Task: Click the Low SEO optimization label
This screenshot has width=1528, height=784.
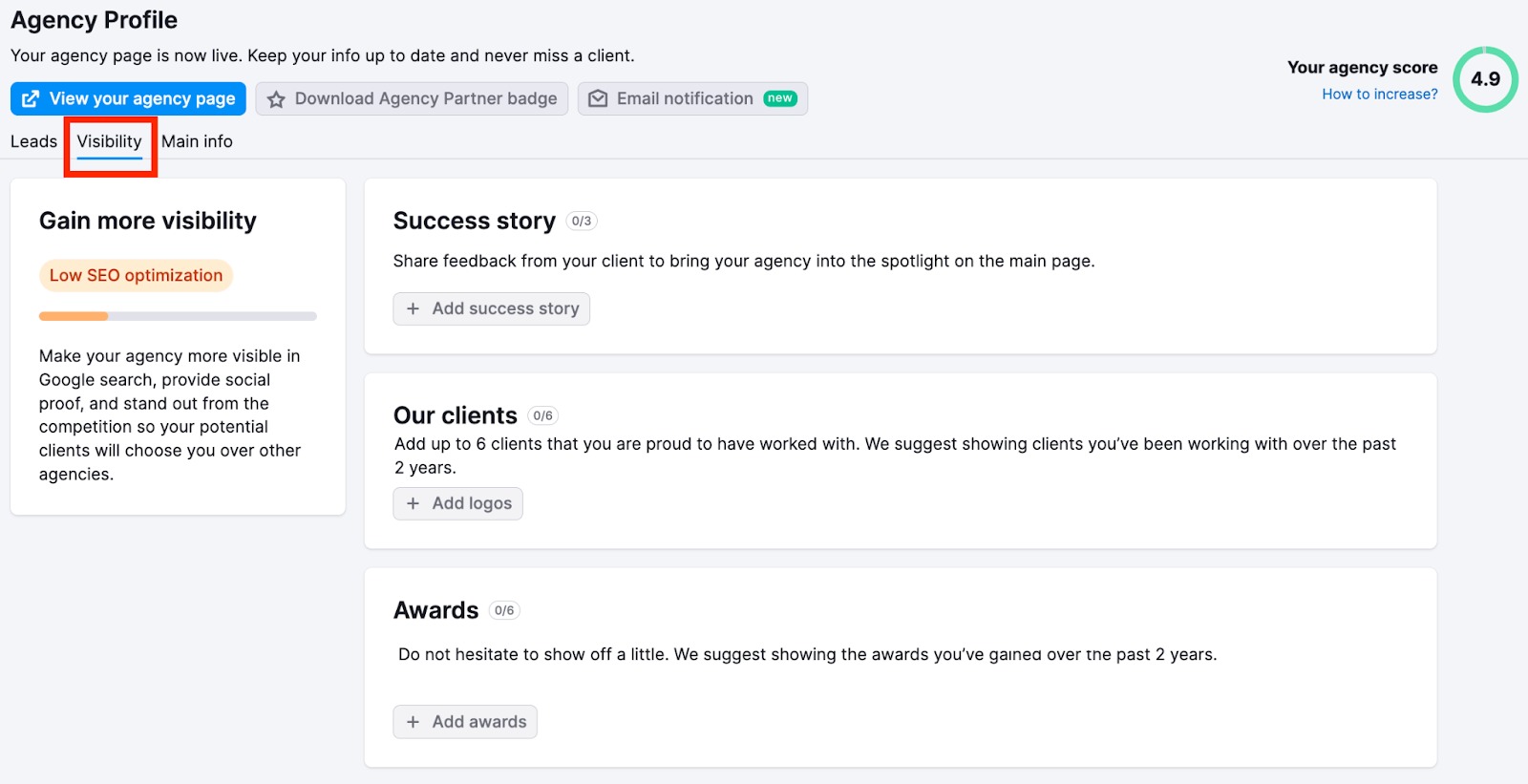Action: (x=136, y=275)
